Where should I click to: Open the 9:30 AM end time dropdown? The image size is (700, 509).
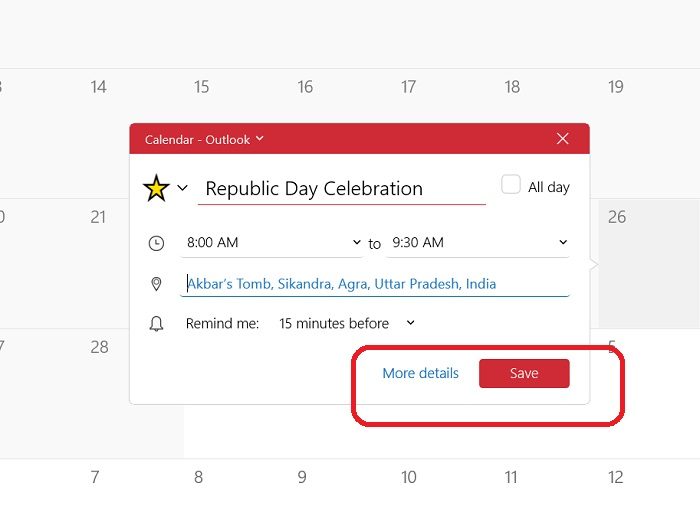[x=477, y=243]
